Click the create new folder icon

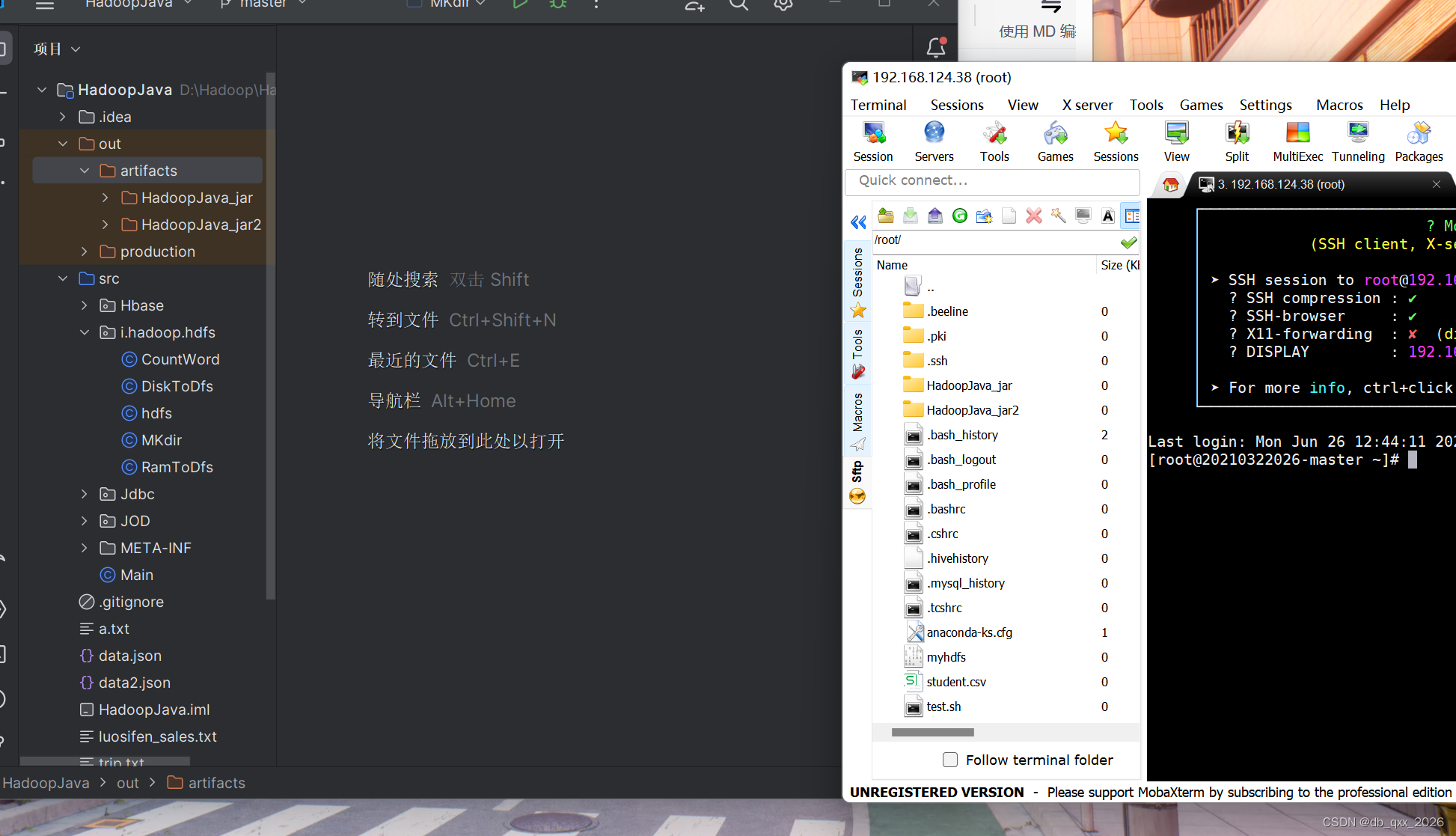[x=984, y=216]
